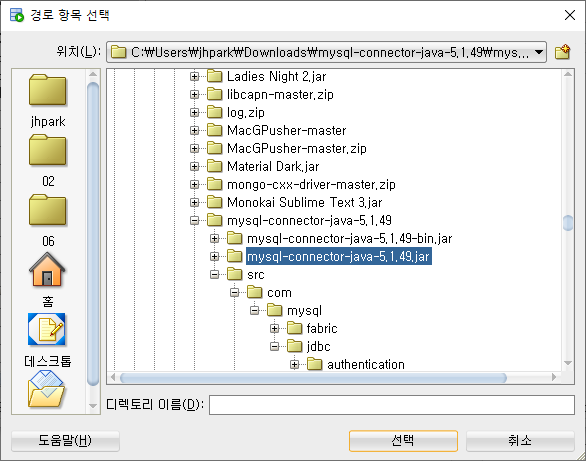Expand the selected mysql-connector-java-5.1.49.jar node

coord(215,256)
